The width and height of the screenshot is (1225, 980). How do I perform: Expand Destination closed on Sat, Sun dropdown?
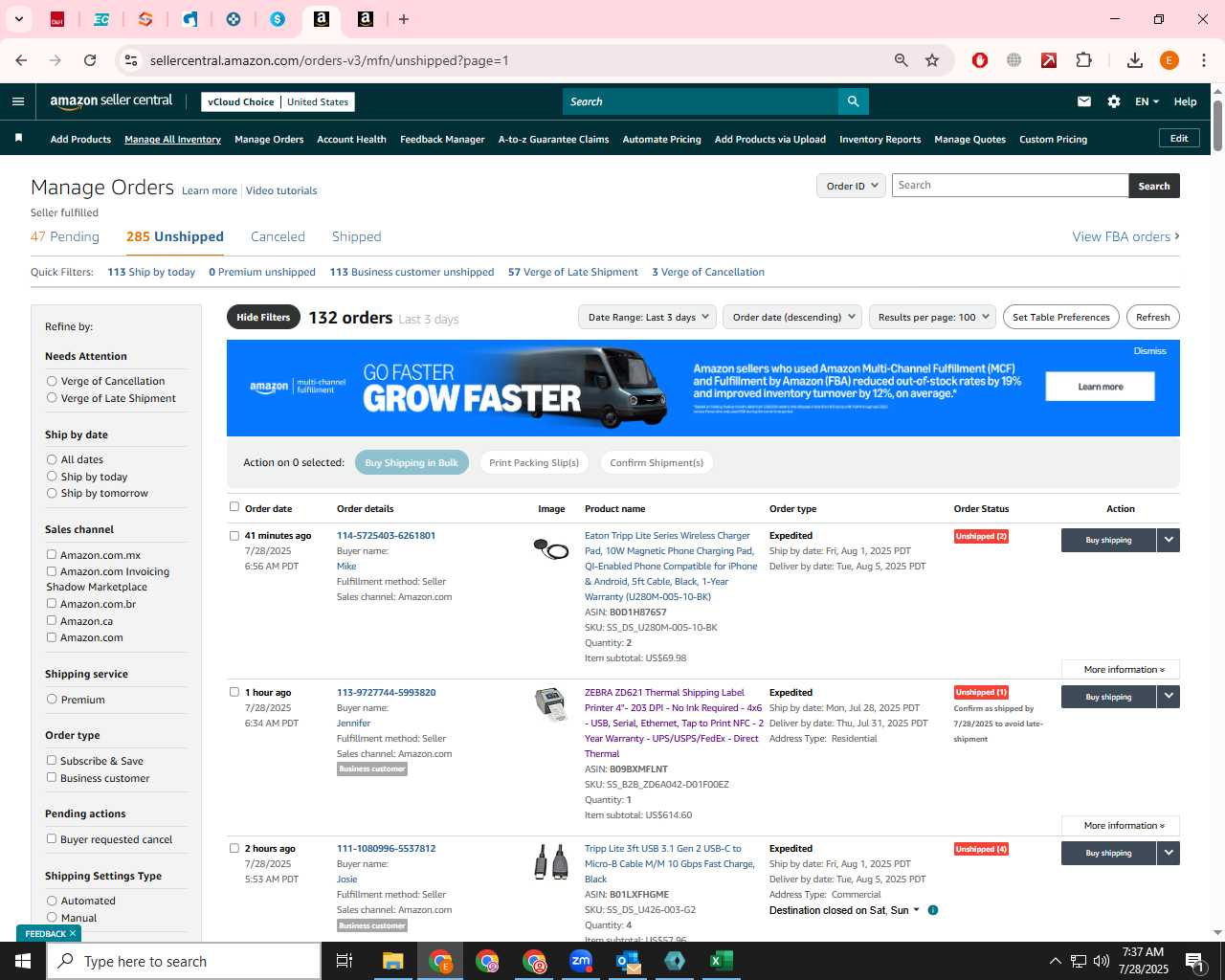(844, 910)
